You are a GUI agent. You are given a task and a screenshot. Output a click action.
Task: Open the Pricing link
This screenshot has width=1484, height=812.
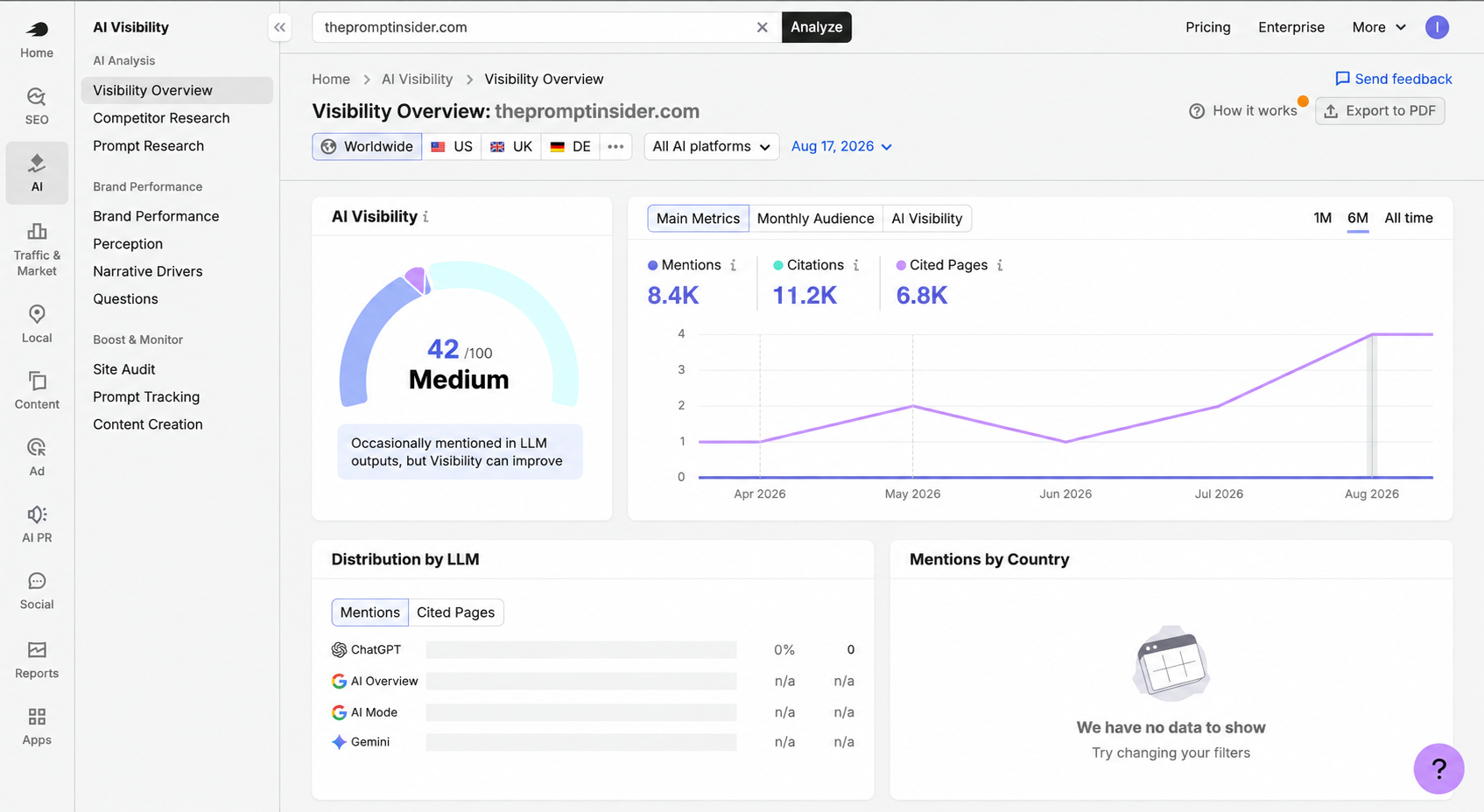tap(1207, 27)
